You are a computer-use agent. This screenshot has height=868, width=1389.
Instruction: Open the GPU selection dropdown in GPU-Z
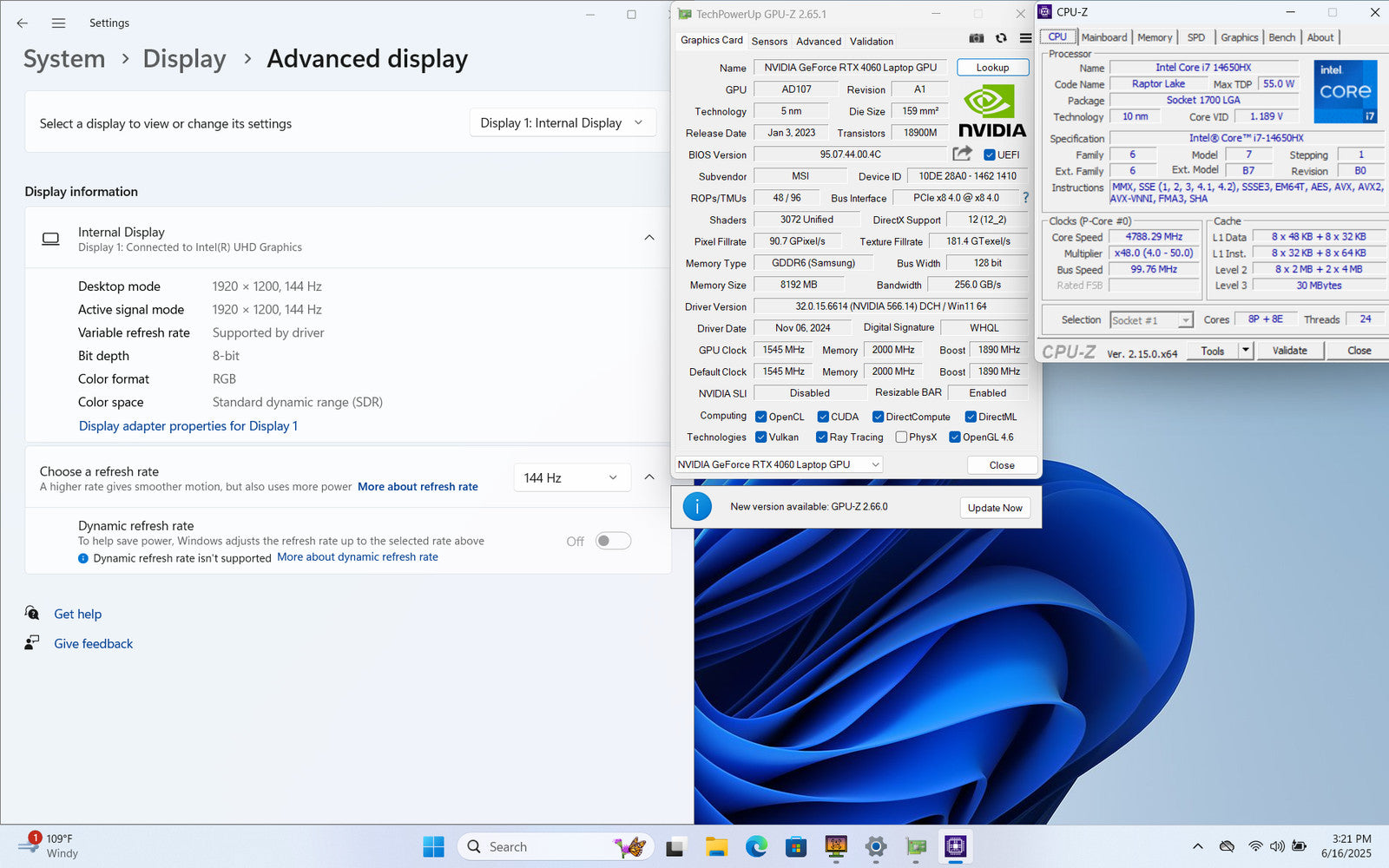coord(779,464)
